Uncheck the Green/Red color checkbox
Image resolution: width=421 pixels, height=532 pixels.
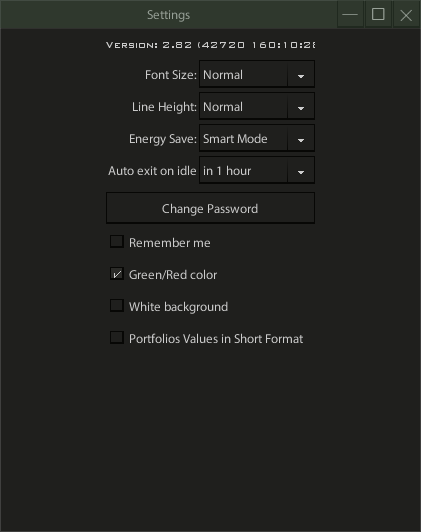click(x=117, y=273)
